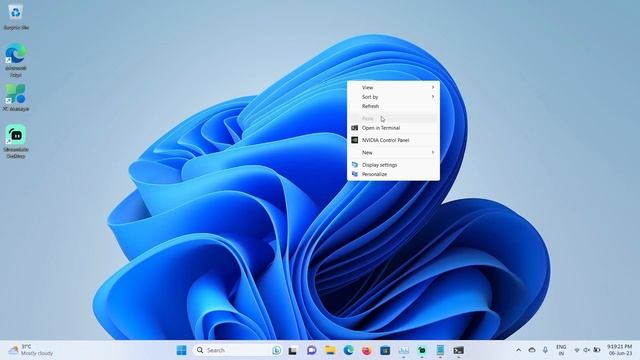Screen dimensions: 640x360
Task: Open the weather widget on the taskbar
Action: click(x=31, y=350)
